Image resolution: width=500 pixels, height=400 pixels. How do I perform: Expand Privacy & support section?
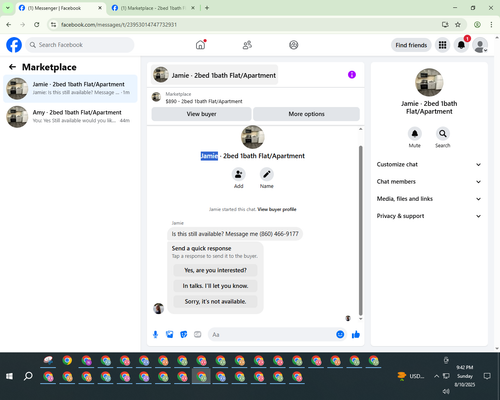(429, 216)
